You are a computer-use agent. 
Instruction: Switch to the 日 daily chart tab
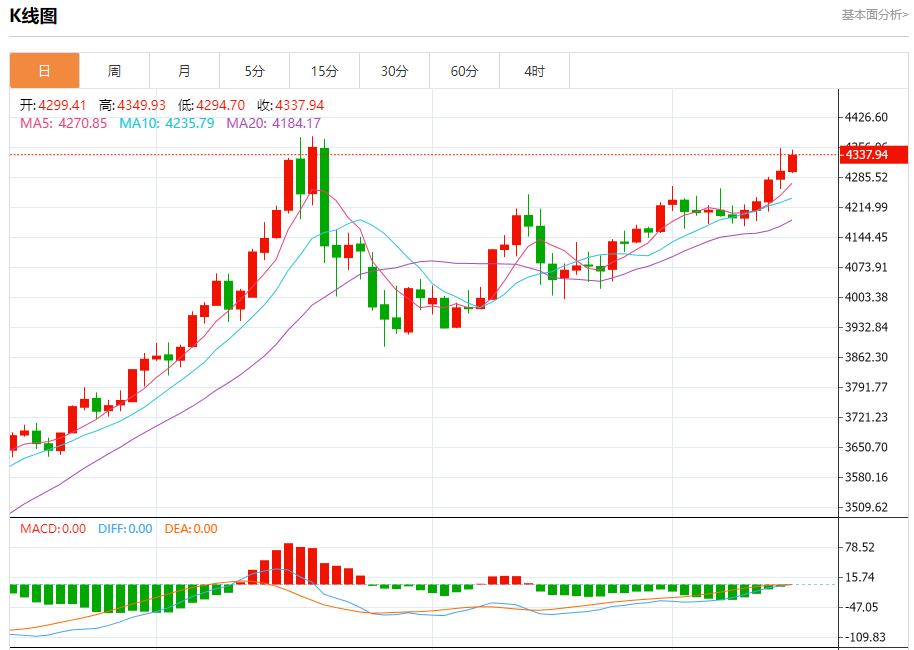(44, 71)
